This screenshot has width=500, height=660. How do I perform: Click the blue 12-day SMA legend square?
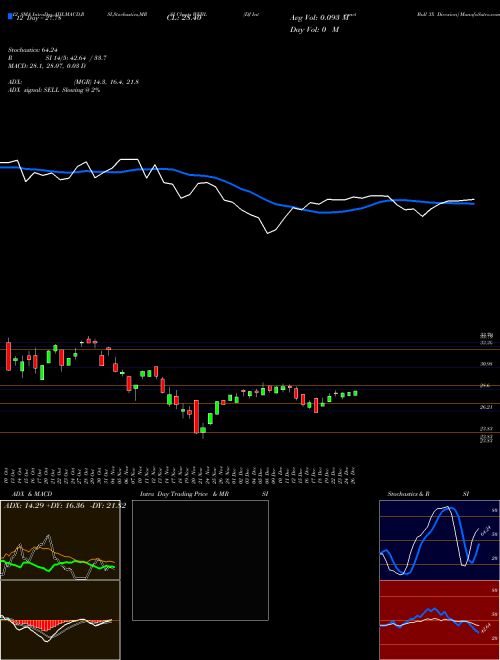[10, 17]
